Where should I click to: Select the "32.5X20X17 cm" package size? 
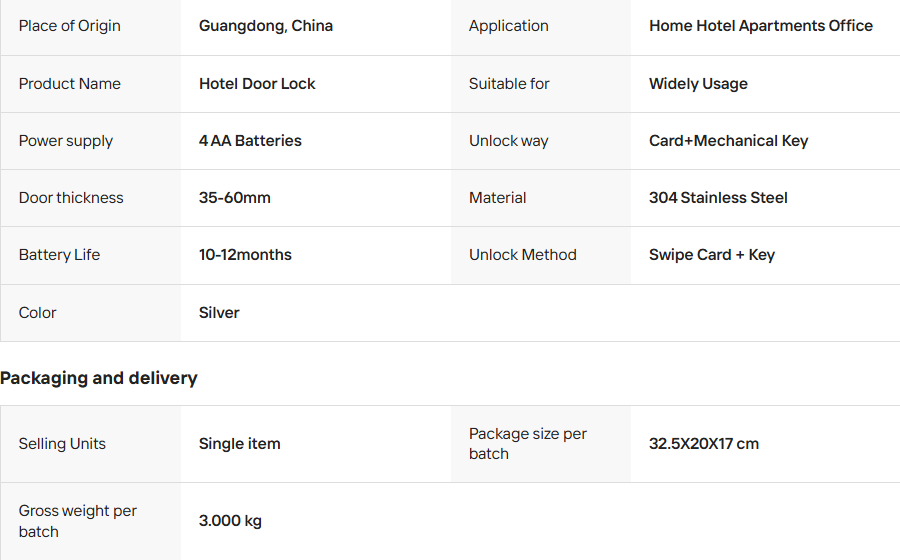click(x=703, y=444)
